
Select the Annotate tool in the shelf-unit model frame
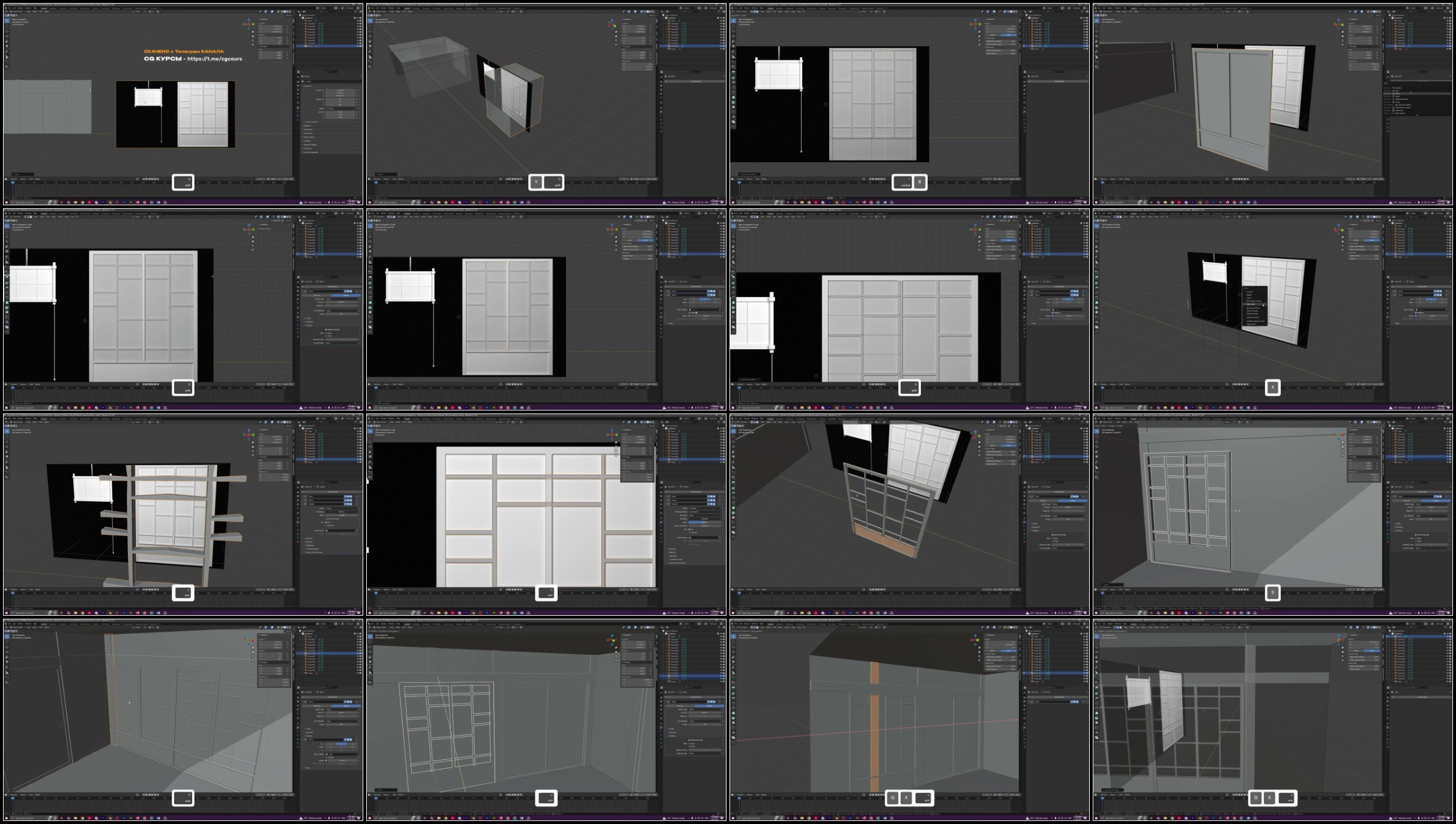(7, 463)
